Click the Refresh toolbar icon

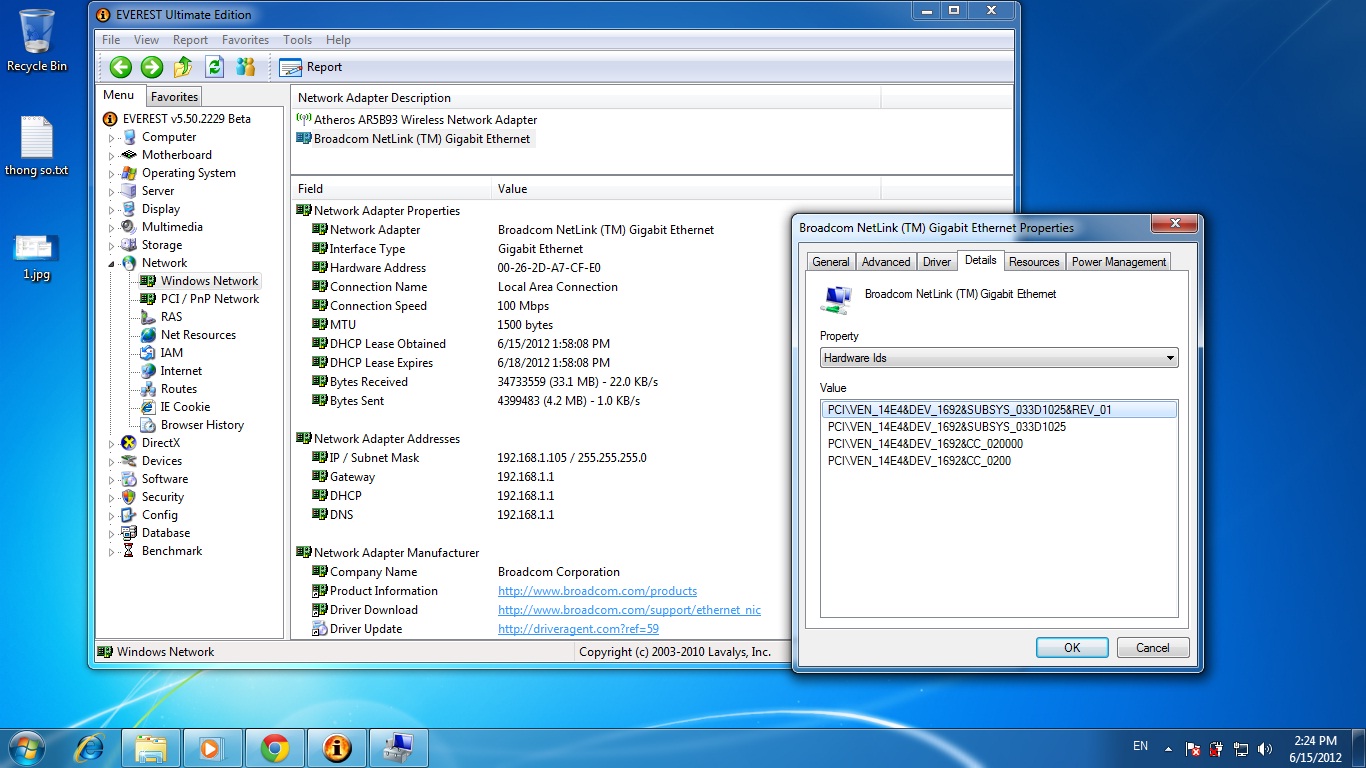(x=214, y=67)
